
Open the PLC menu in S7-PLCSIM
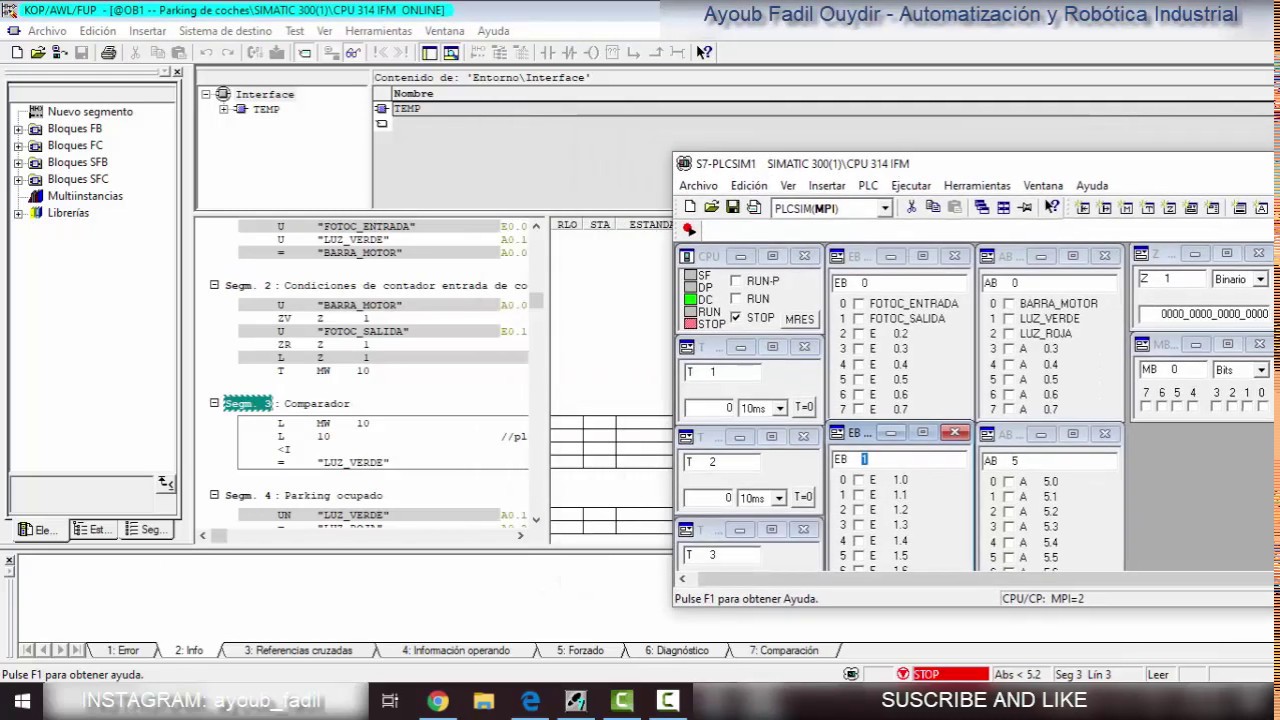tap(868, 186)
